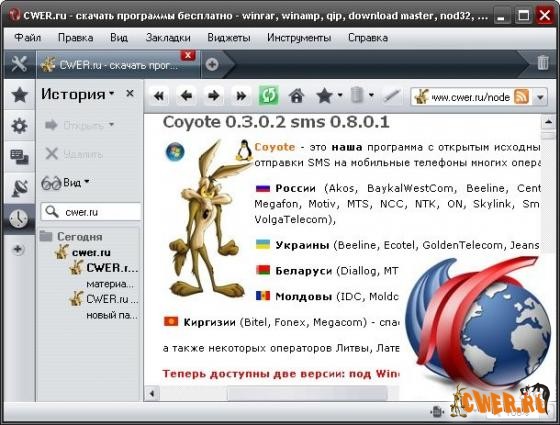Image resolution: width=560 pixels, height=425 pixels.
Task: Open a new tab with plus button
Action: 212,64
